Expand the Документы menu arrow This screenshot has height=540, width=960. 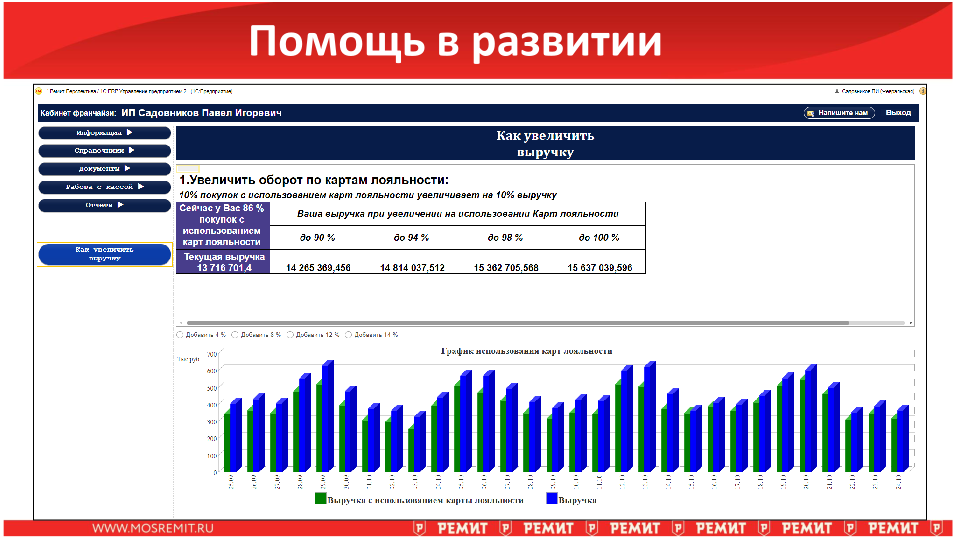126,168
